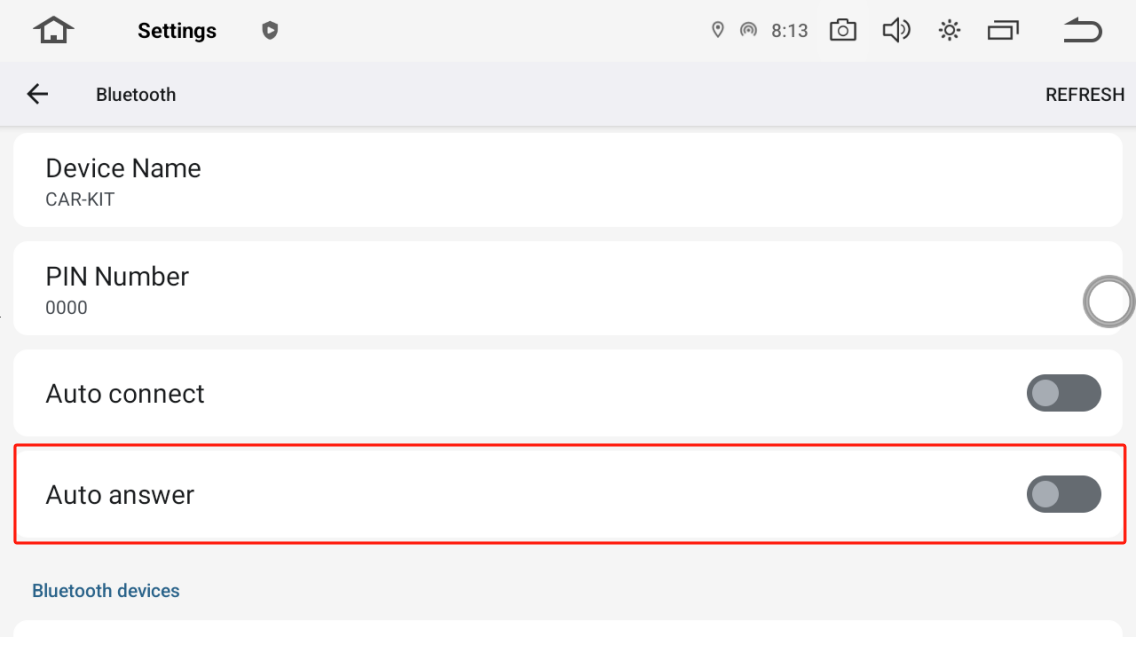Show recent apps overview
This screenshot has width=1141, height=654.
click(1003, 31)
